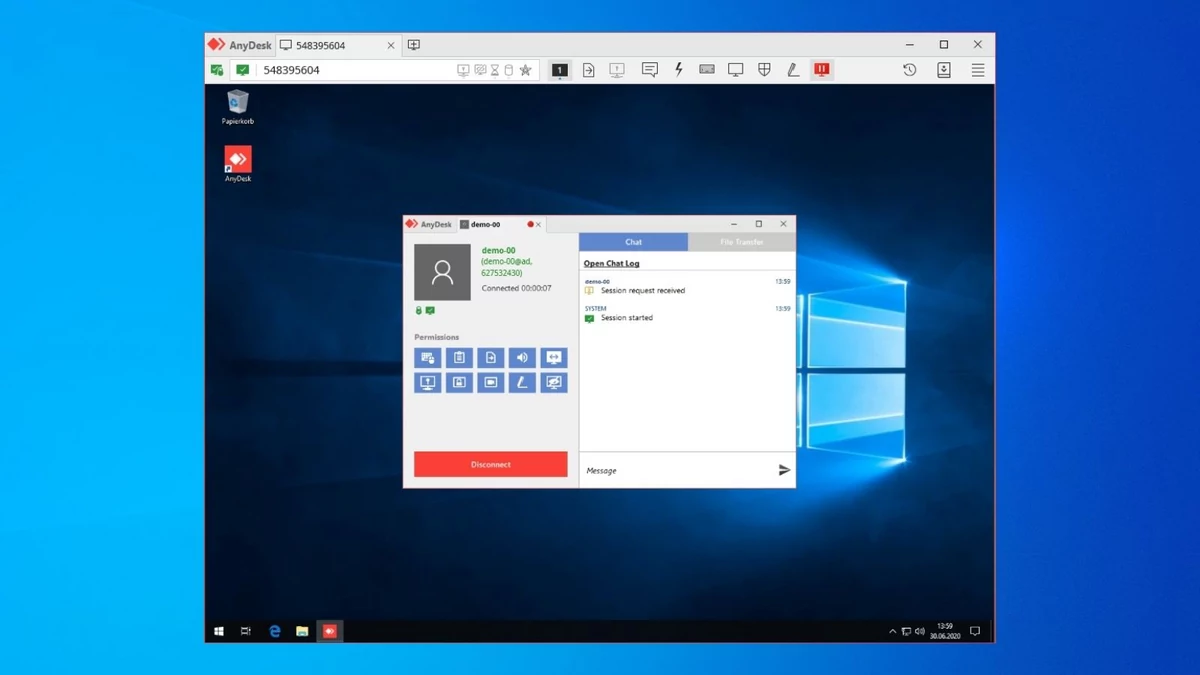This screenshot has width=1200, height=675.
Task: Click the crossed-out monitor icon in address bar
Action: tap(479, 70)
